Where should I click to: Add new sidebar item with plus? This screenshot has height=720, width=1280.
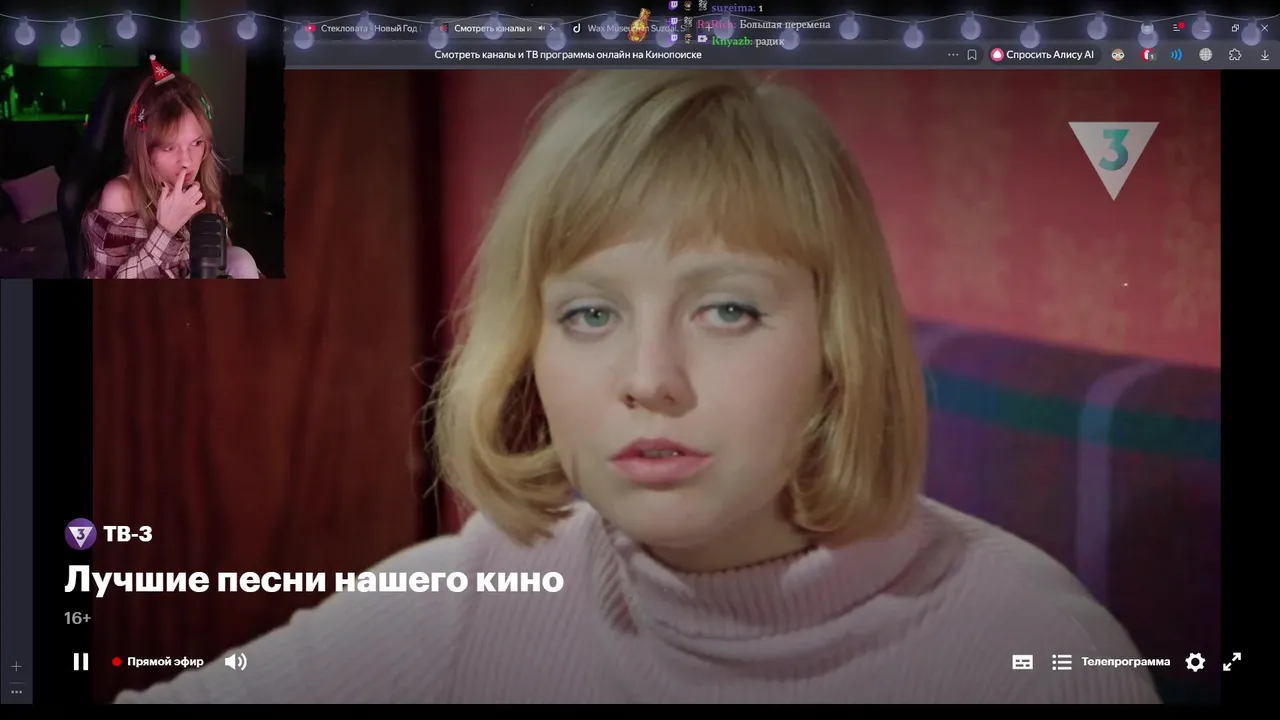pos(16,666)
